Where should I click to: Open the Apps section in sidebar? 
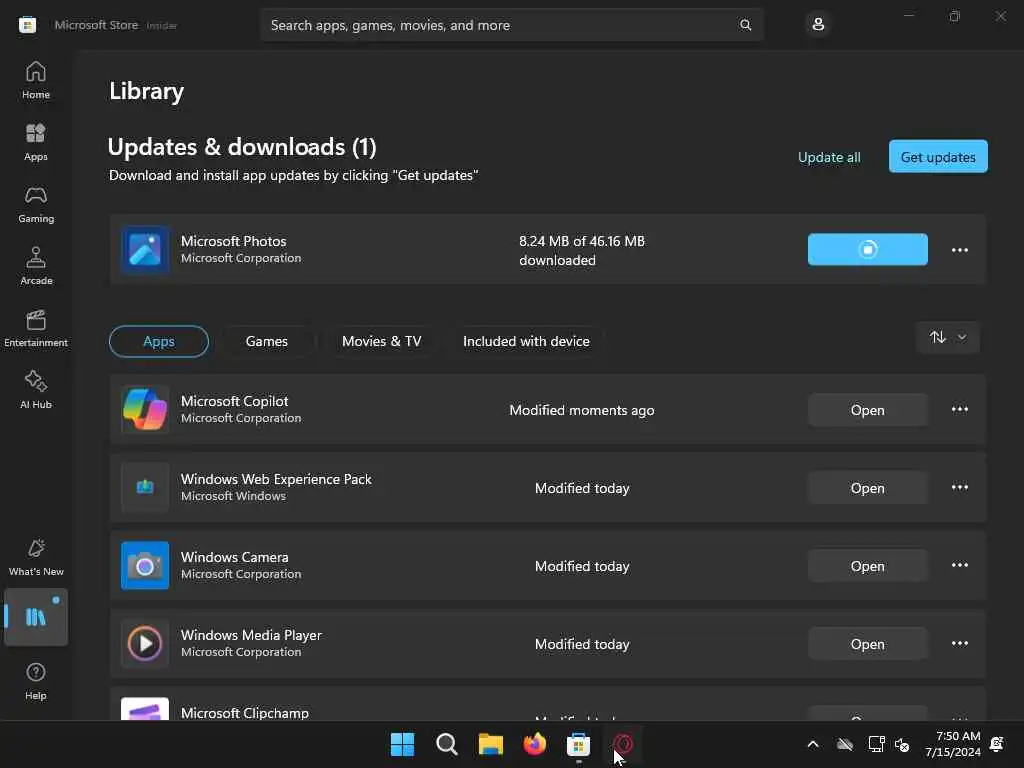pyautogui.click(x=36, y=142)
